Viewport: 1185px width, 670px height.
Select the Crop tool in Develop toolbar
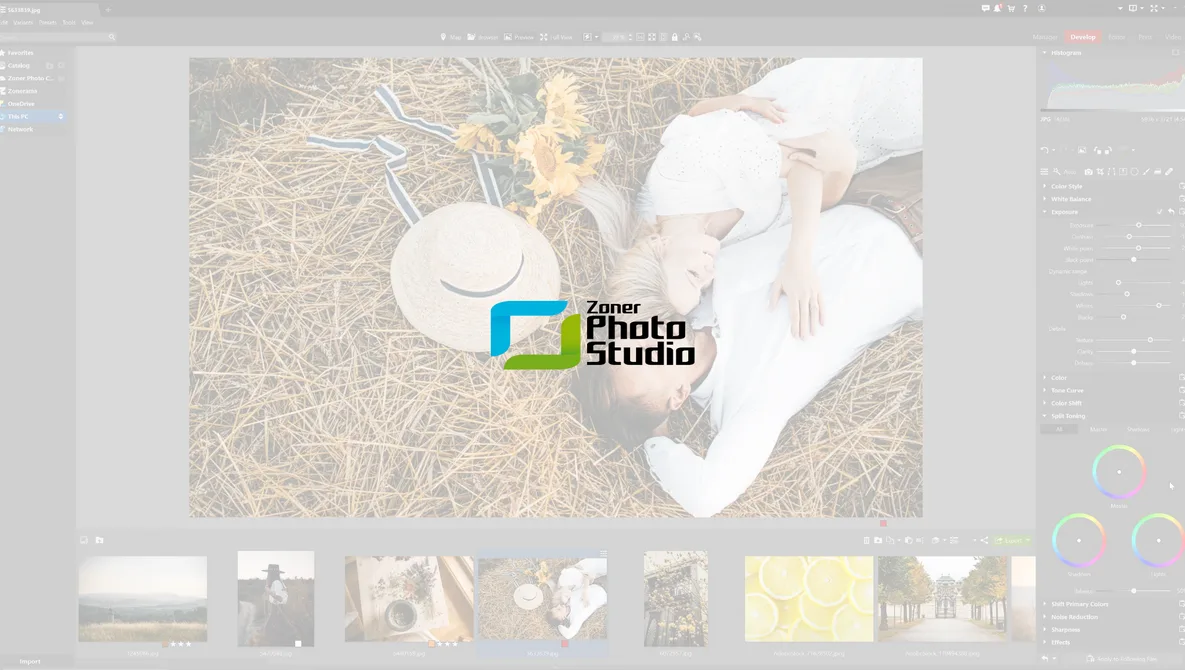[1100, 171]
